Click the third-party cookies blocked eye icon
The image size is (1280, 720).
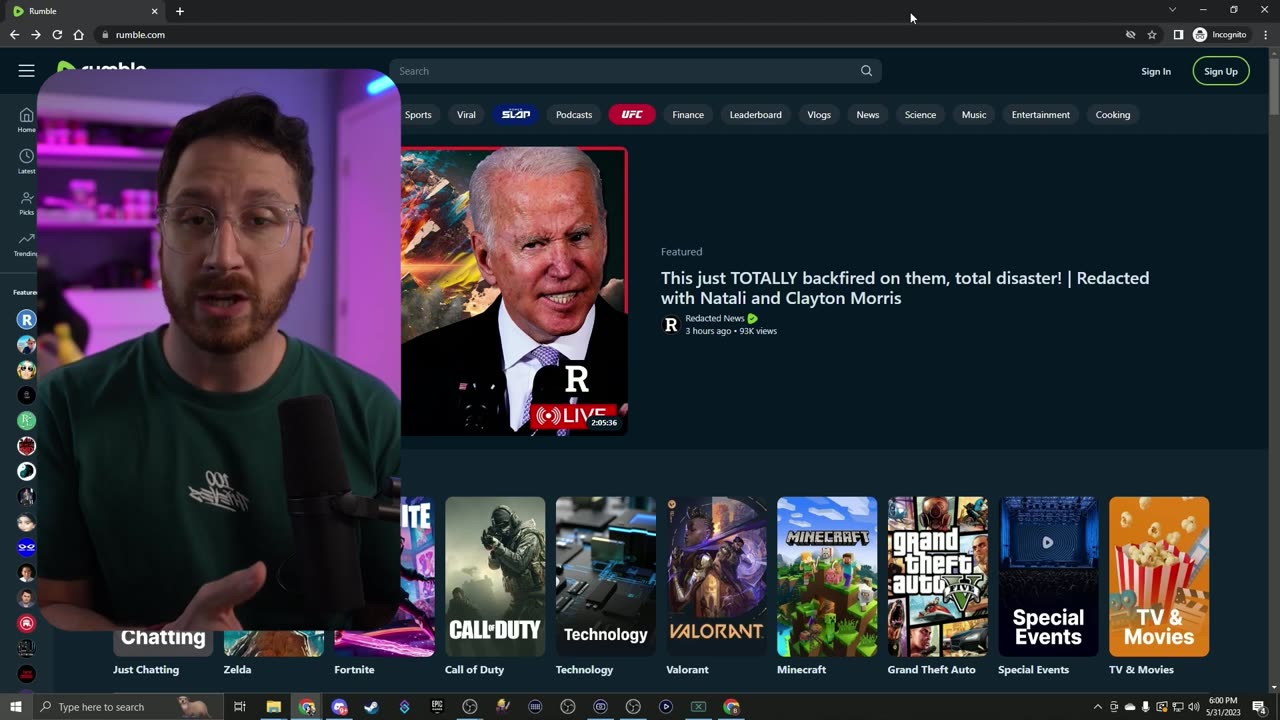click(x=1130, y=35)
